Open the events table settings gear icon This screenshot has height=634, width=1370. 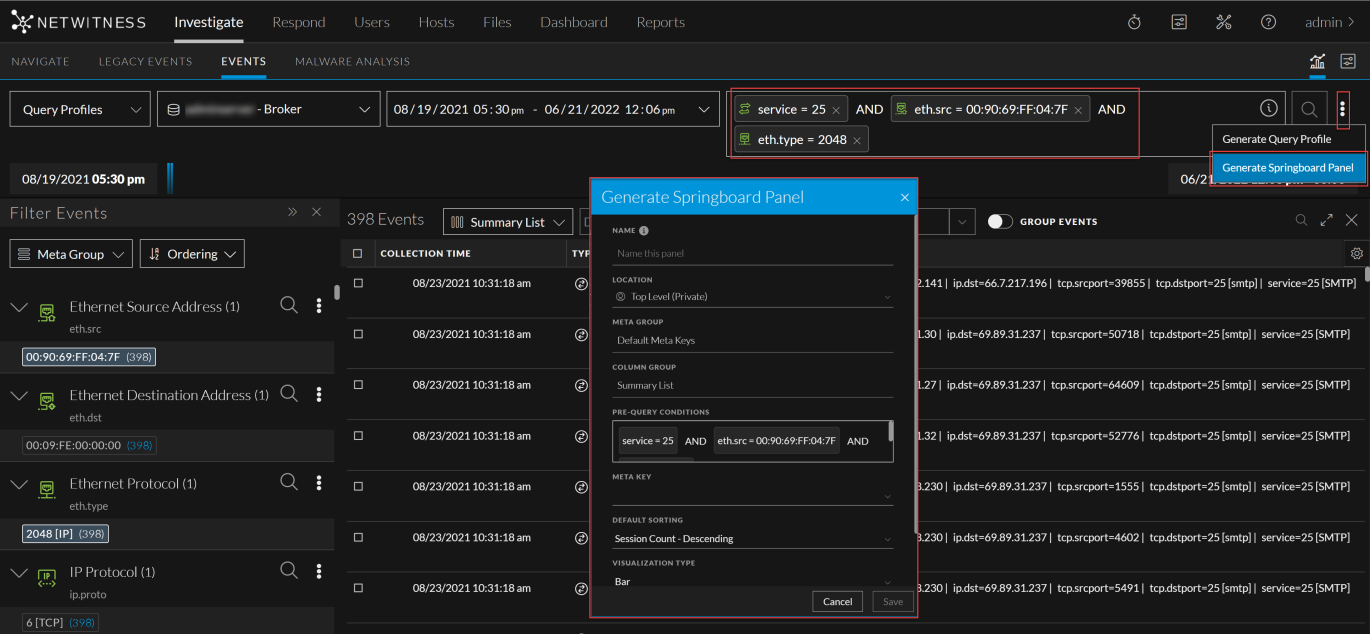[1356, 253]
